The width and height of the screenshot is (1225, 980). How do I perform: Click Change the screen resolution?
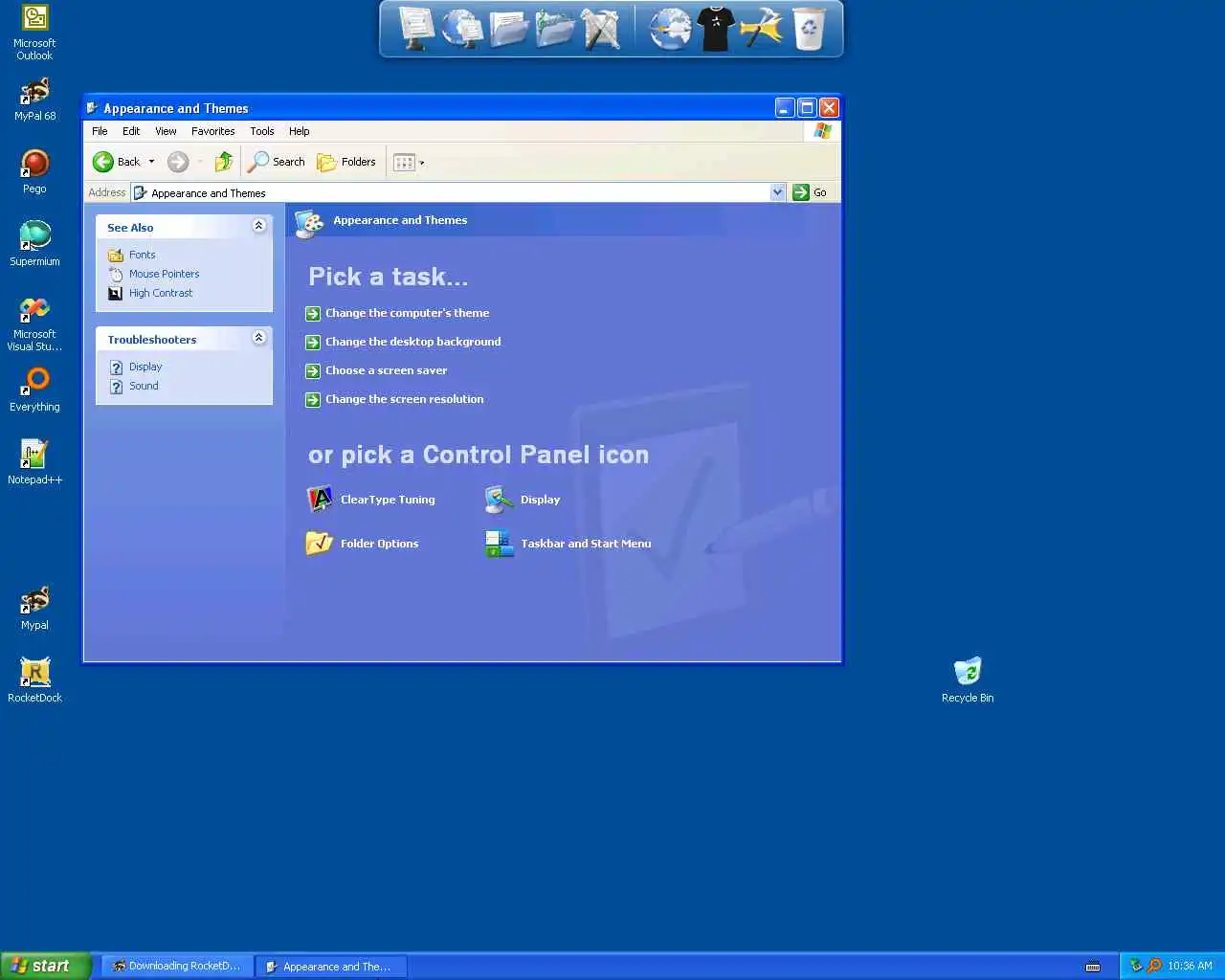coord(404,399)
